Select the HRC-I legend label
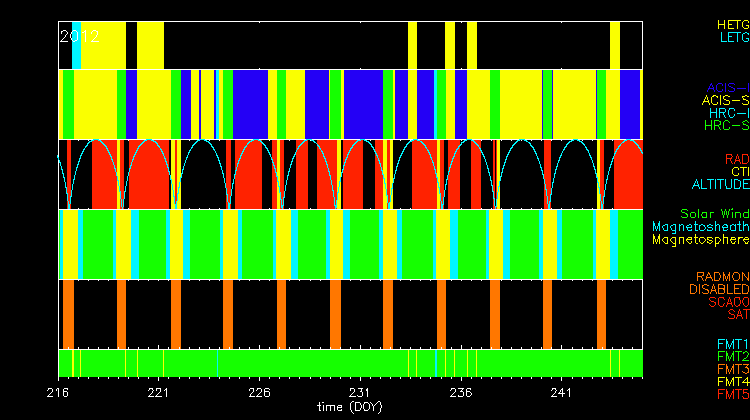Screen dimensions: 750x420 [x=728, y=113]
